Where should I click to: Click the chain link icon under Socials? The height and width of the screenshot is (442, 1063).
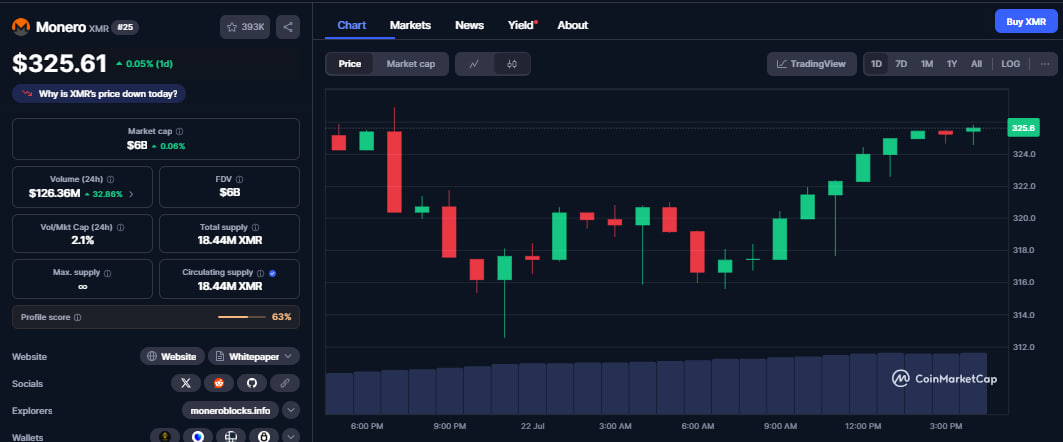pos(285,384)
